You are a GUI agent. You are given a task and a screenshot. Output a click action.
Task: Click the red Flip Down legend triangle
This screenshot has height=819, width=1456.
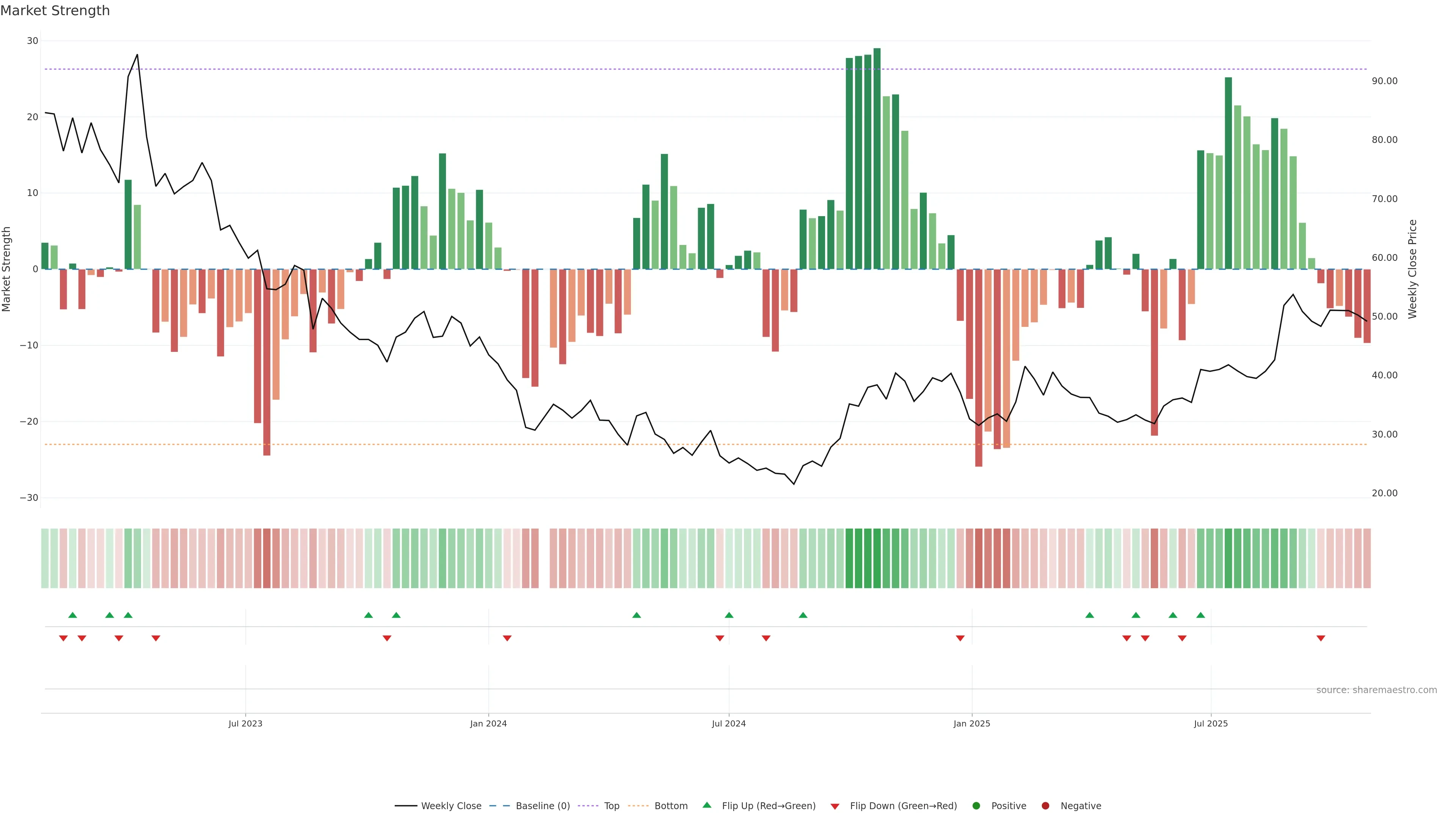pyautogui.click(x=835, y=806)
